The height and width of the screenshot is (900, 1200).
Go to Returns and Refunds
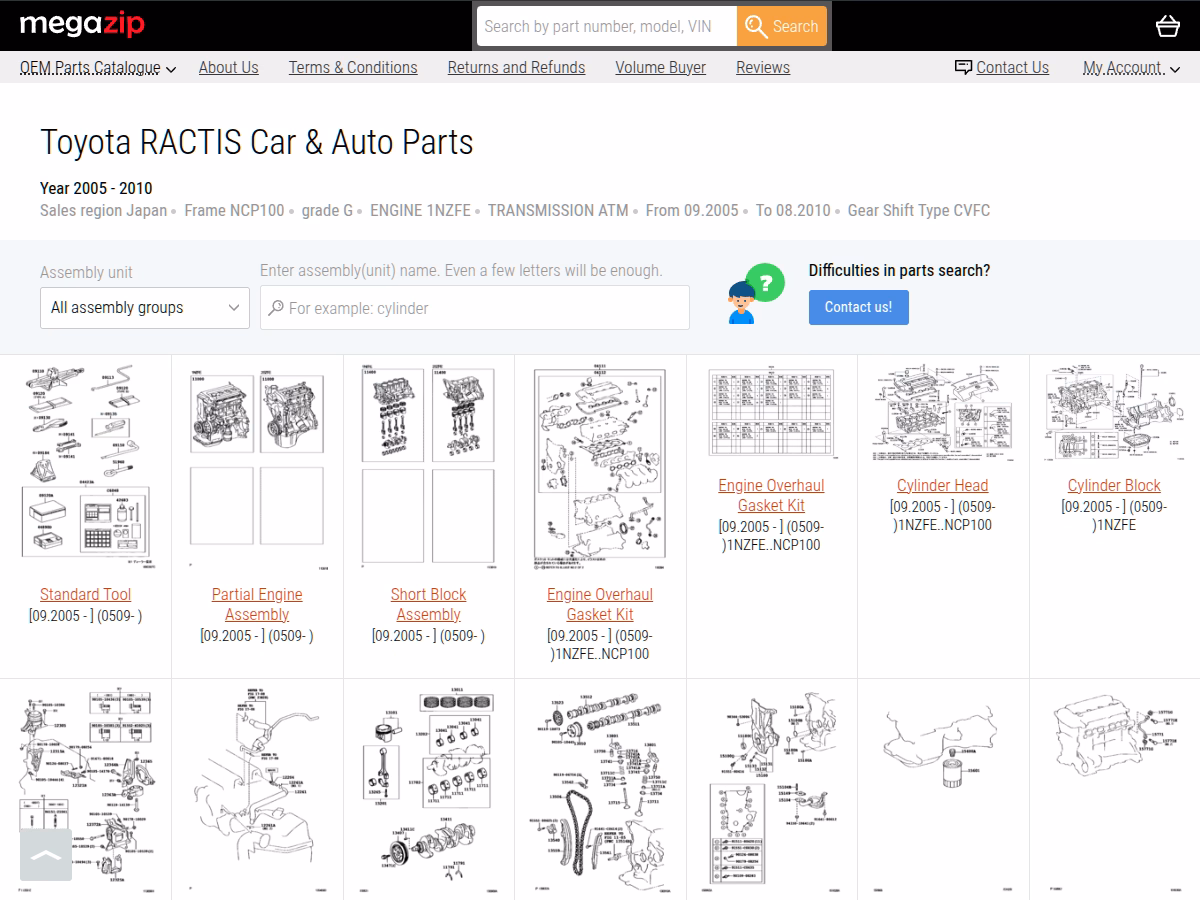pos(516,68)
